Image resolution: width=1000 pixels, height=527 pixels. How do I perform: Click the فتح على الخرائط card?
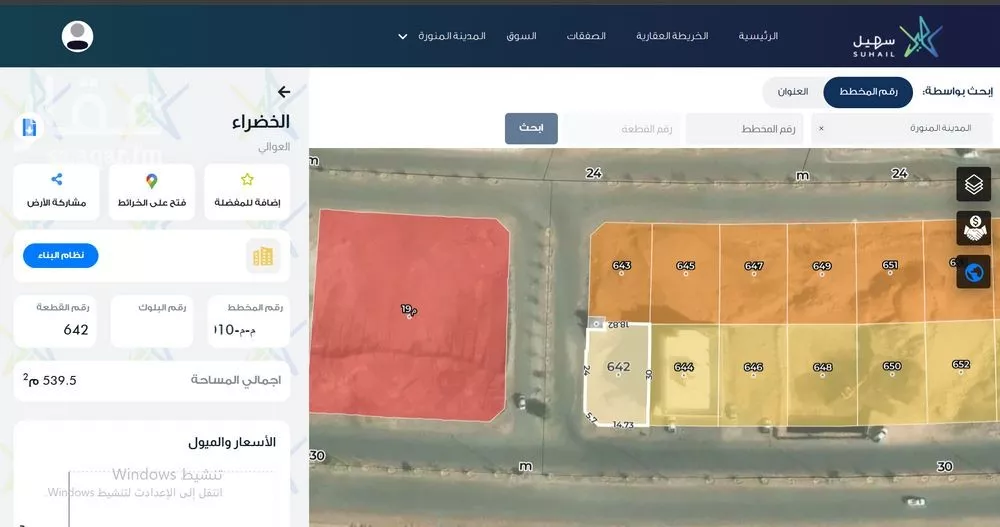click(152, 192)
